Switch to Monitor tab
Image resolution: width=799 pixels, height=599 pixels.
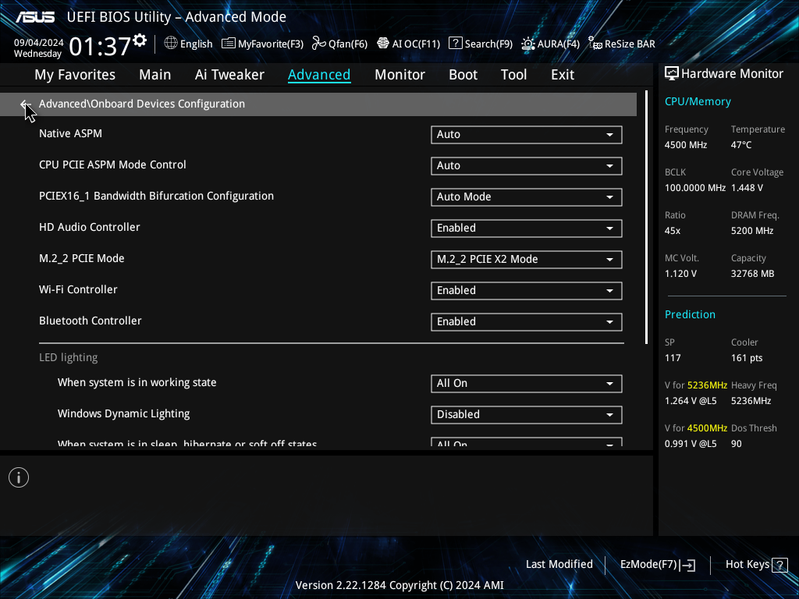pos(400,75)
